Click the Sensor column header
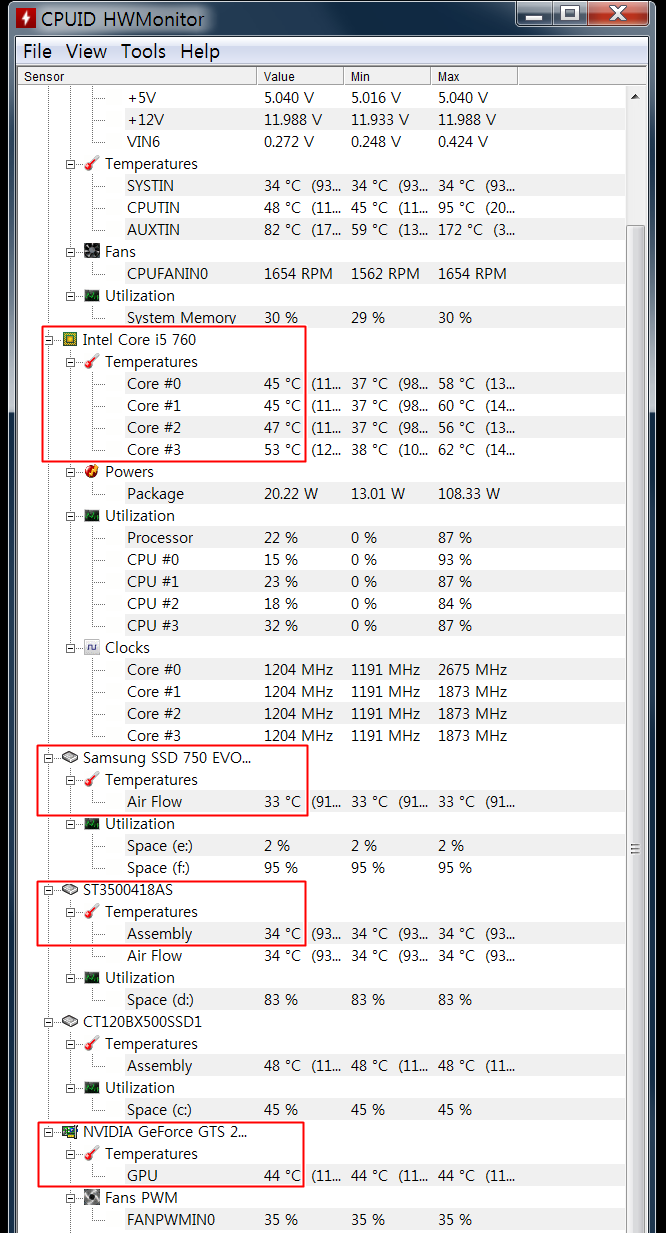 [138, 76]
